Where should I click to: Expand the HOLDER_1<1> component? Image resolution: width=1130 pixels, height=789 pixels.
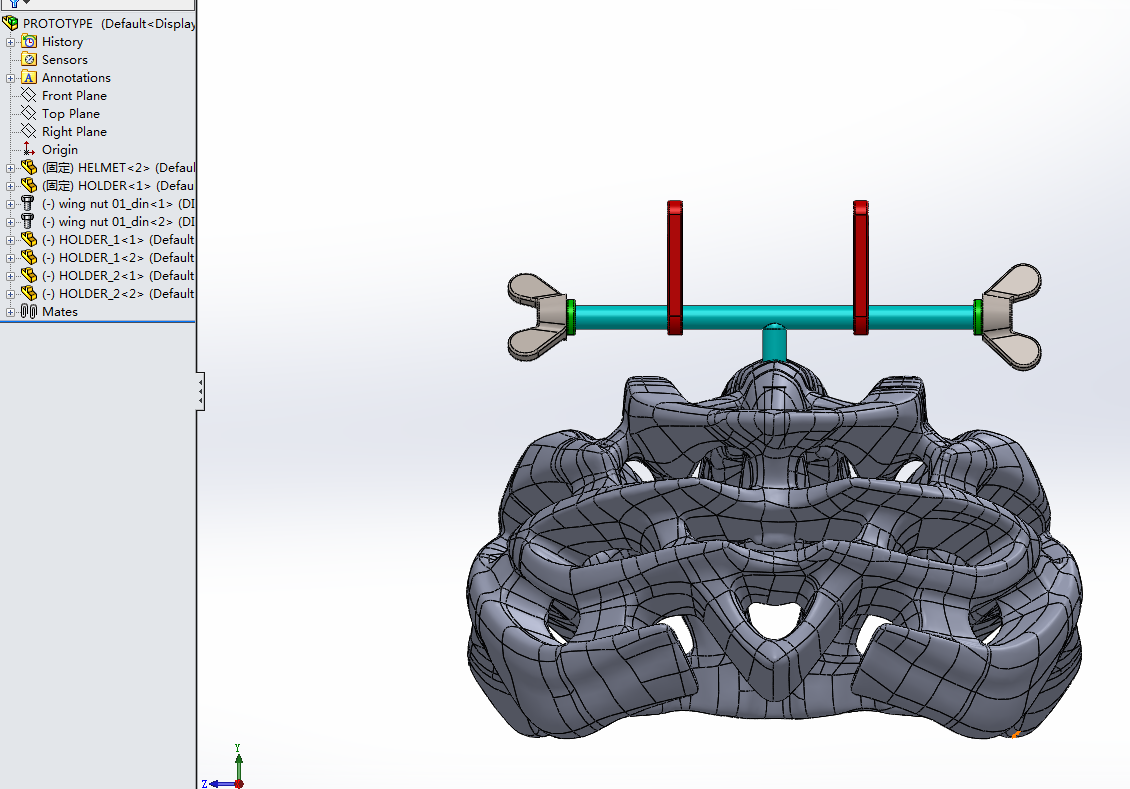click(x=10, y=240)
